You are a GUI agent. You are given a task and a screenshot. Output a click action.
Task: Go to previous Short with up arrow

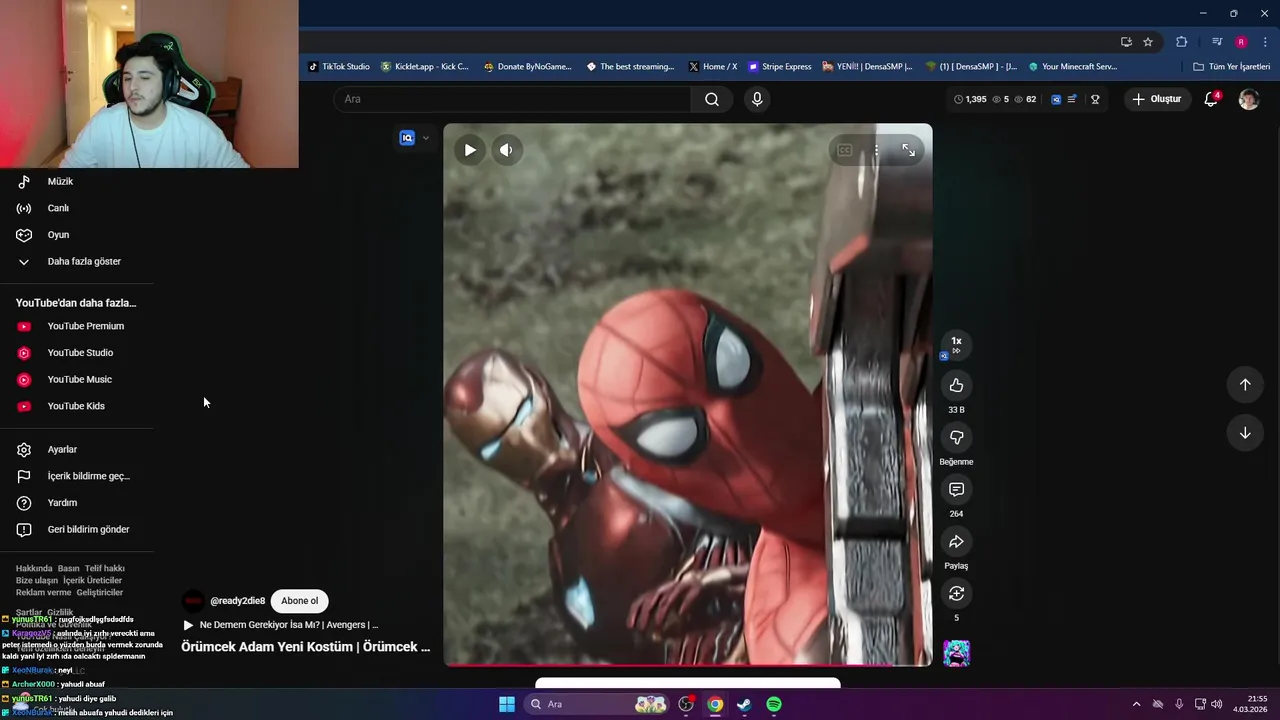(x=1245, y=385)
